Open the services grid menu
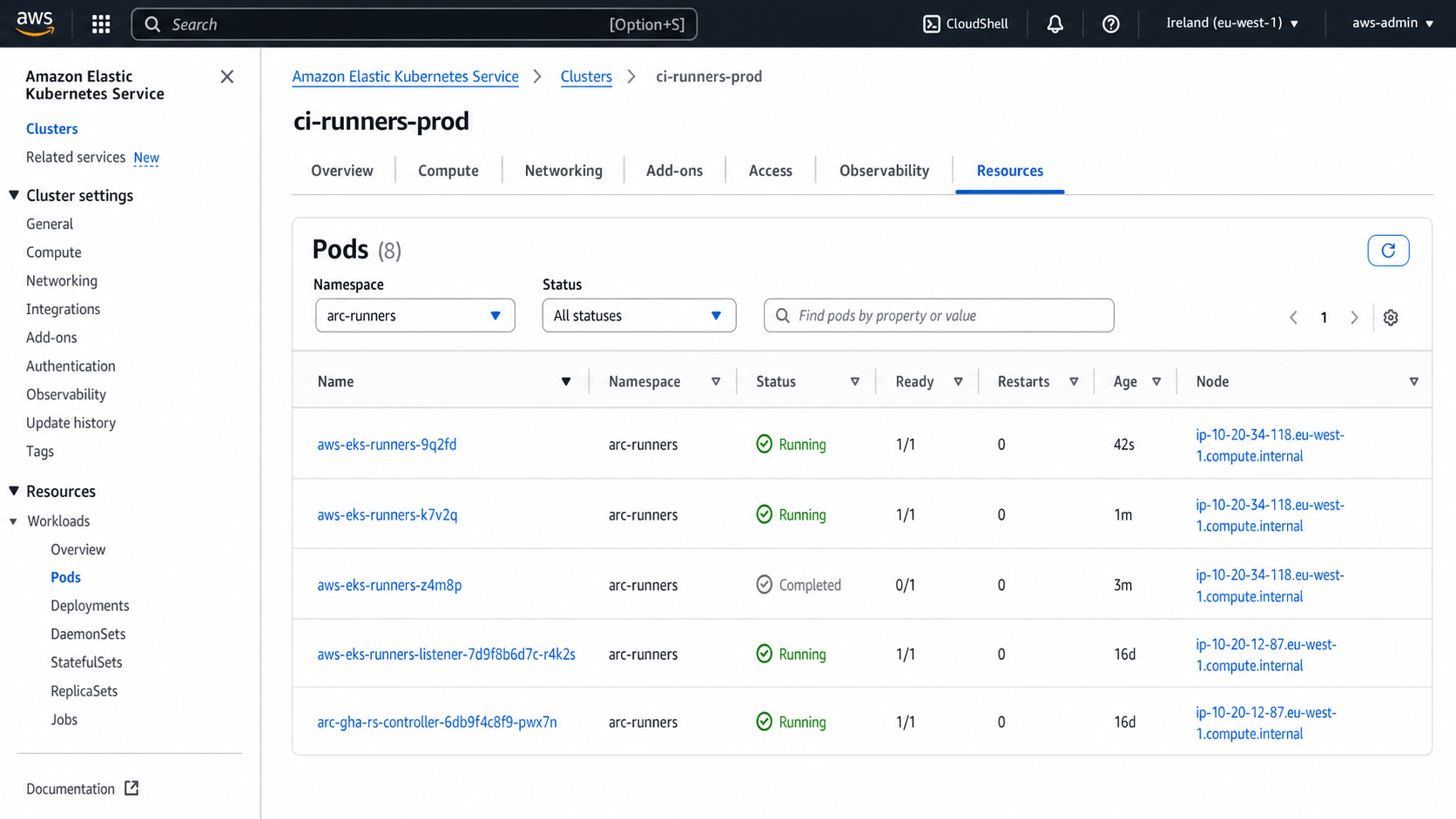This screenshot has height=819, width=1456. (101, 24)
